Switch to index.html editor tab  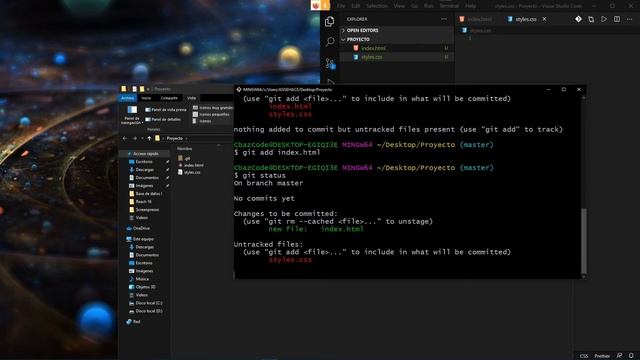pyautogui.click(x=476, y=19)
